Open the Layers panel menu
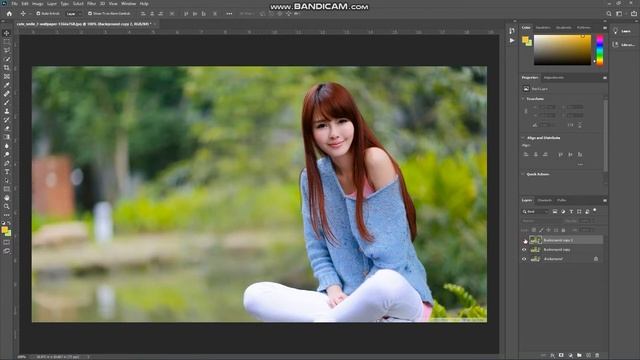 click(604, 200)
